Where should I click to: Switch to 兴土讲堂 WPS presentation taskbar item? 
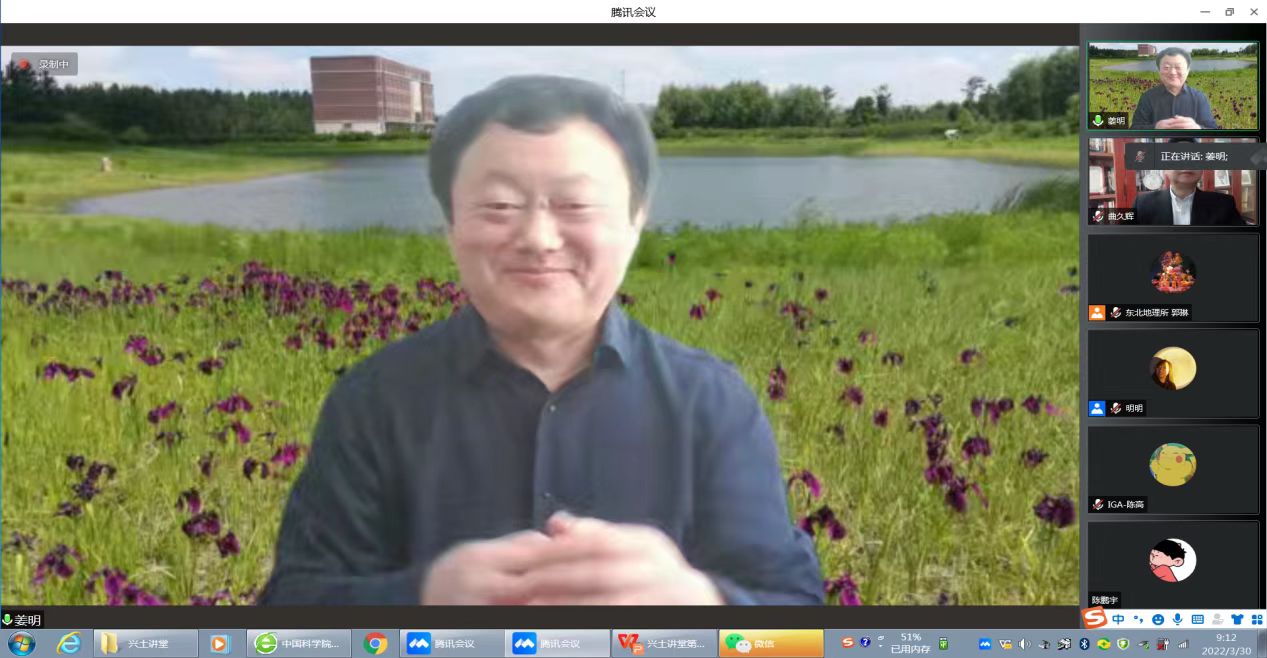(666, 644)
